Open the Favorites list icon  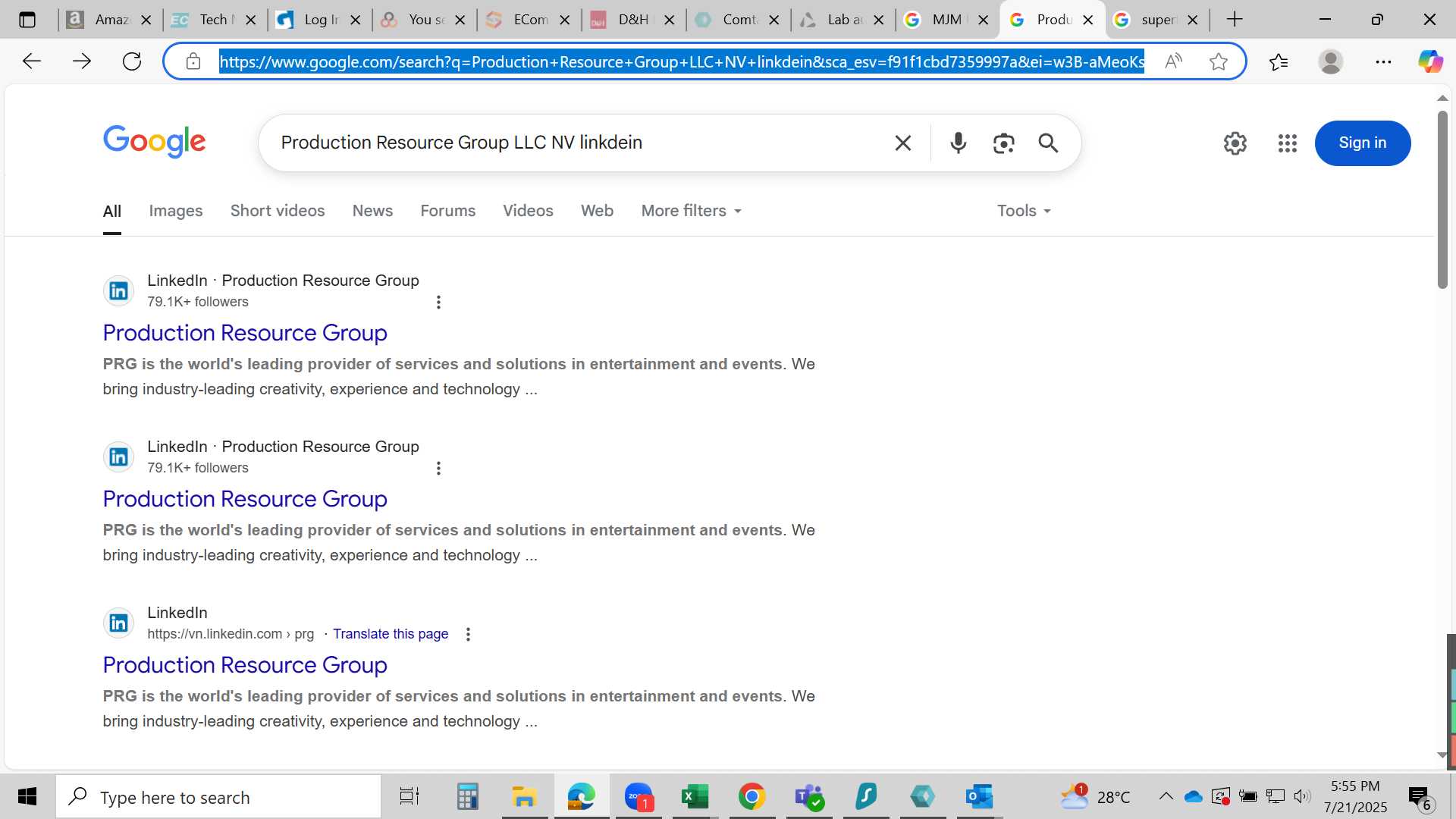(x=1279, y=61)
